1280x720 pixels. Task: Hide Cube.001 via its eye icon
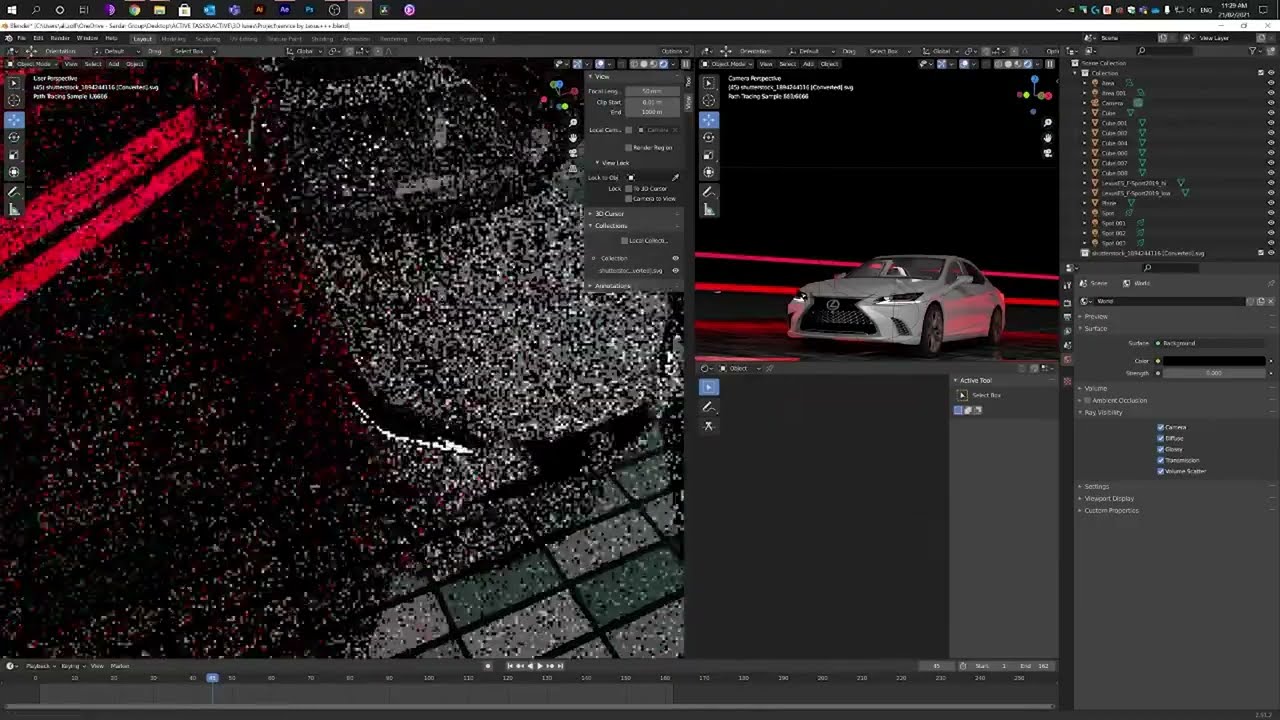point(1271,123)
